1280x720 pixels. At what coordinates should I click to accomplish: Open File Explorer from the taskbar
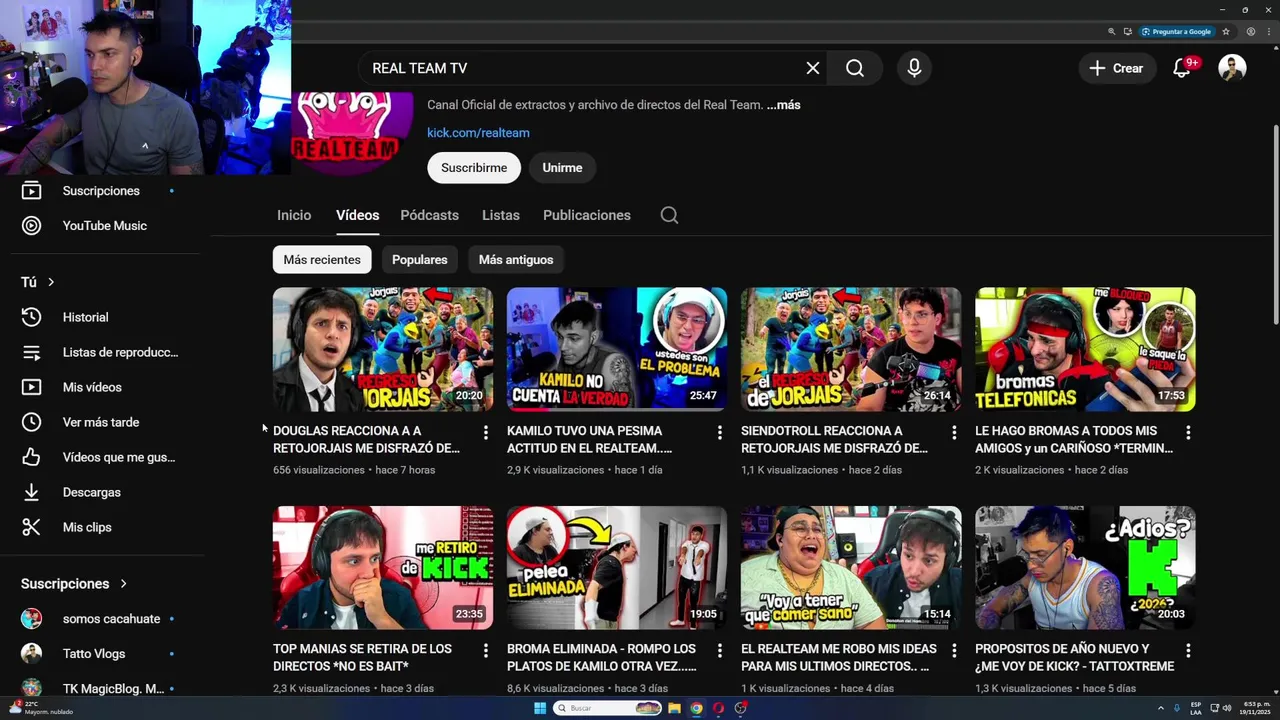[674, 708]
